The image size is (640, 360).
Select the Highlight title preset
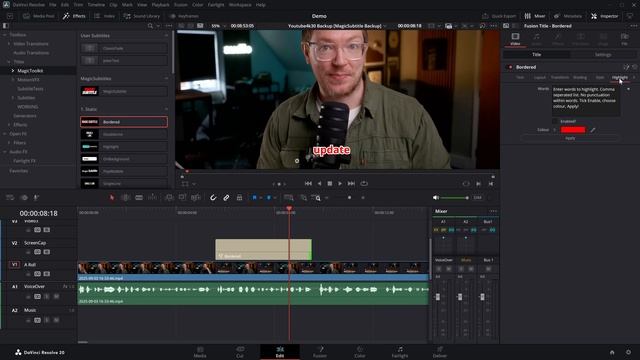click(x=124, y=147)
